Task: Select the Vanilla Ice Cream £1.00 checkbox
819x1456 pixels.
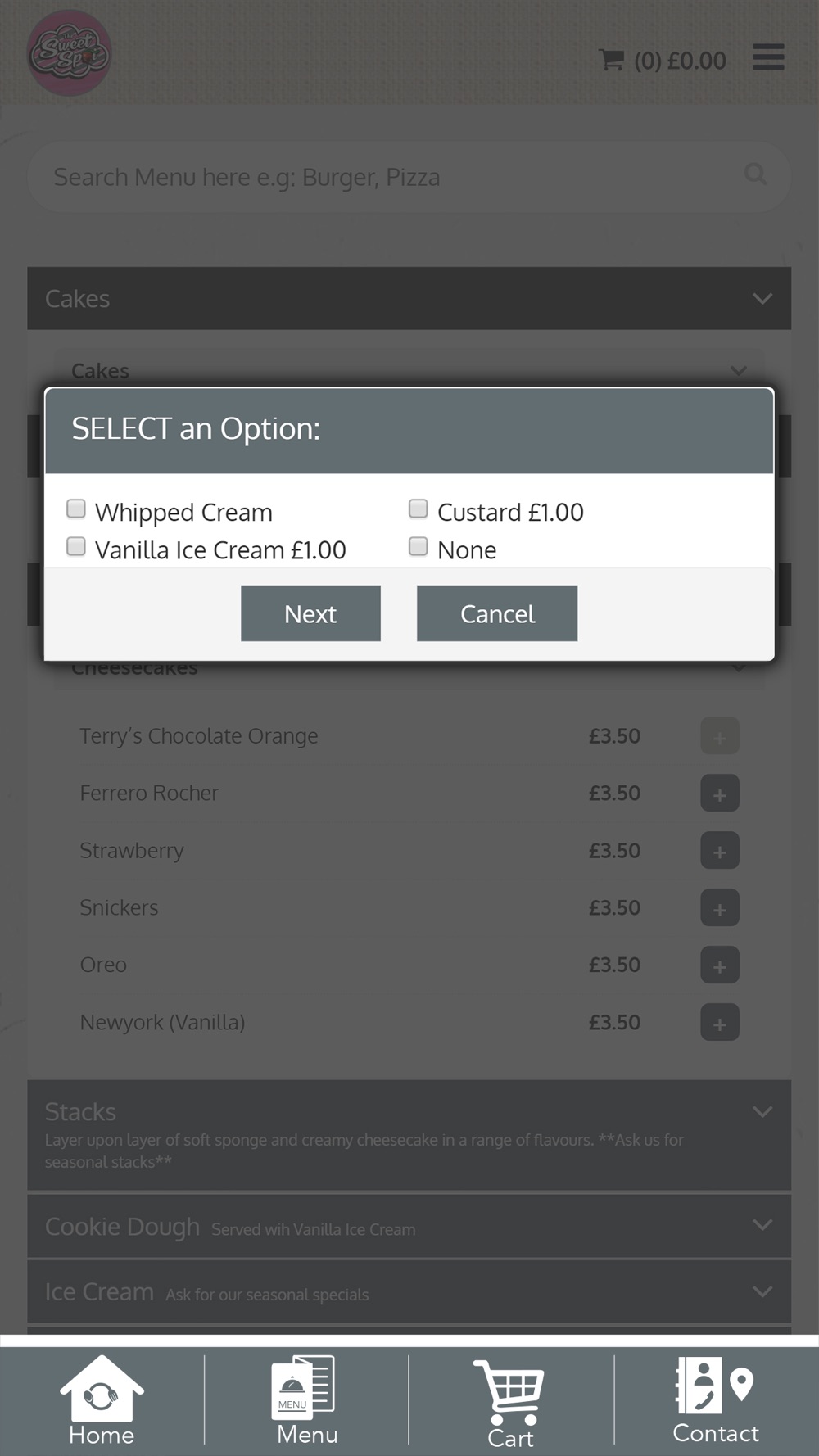Action: pos(76,546)
